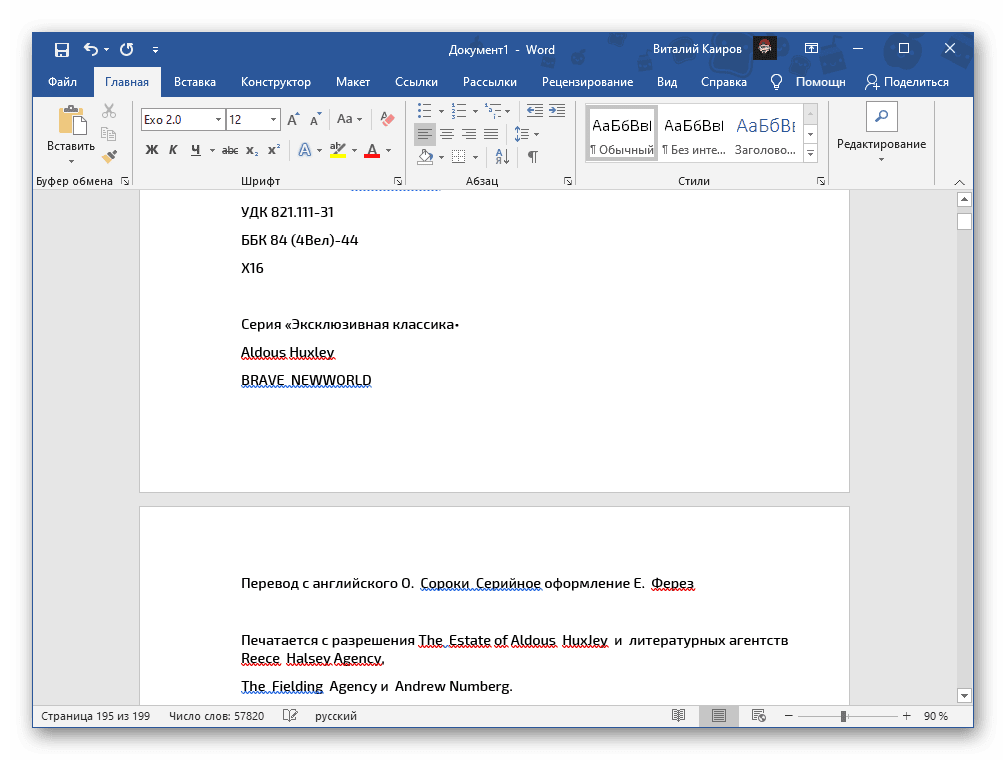The image size is (1006, 760).
Task: Open the Customize Quick Access Toolbar arrow
Action: click(x=155, y=49)
